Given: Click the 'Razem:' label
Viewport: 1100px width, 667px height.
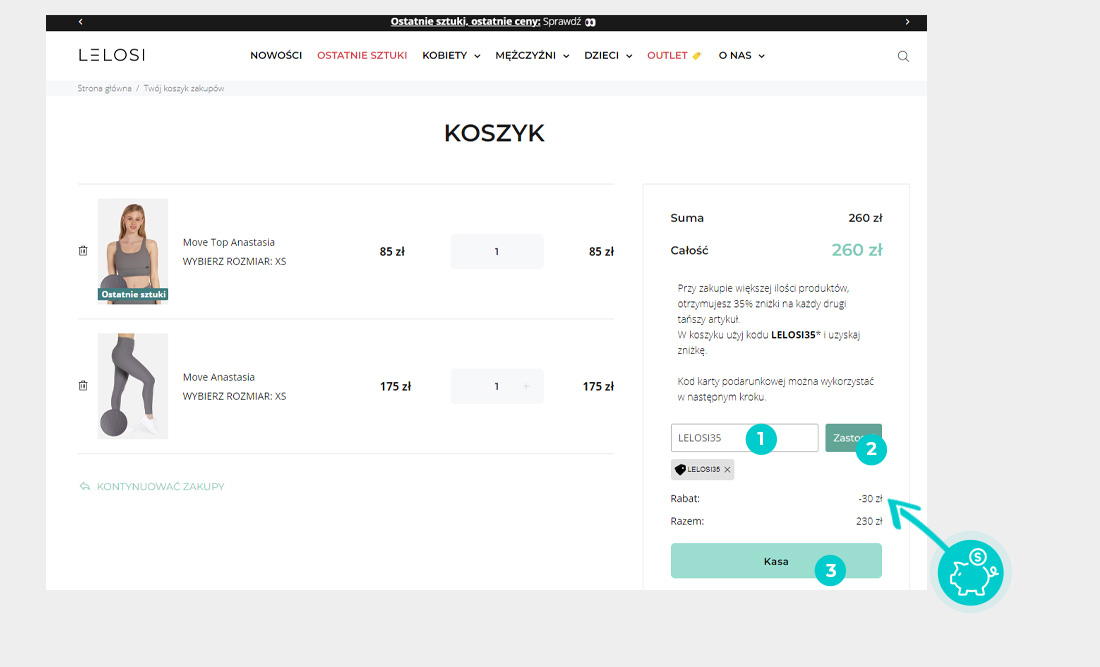Looking at the screenshot, I should [x=688, y=521].
